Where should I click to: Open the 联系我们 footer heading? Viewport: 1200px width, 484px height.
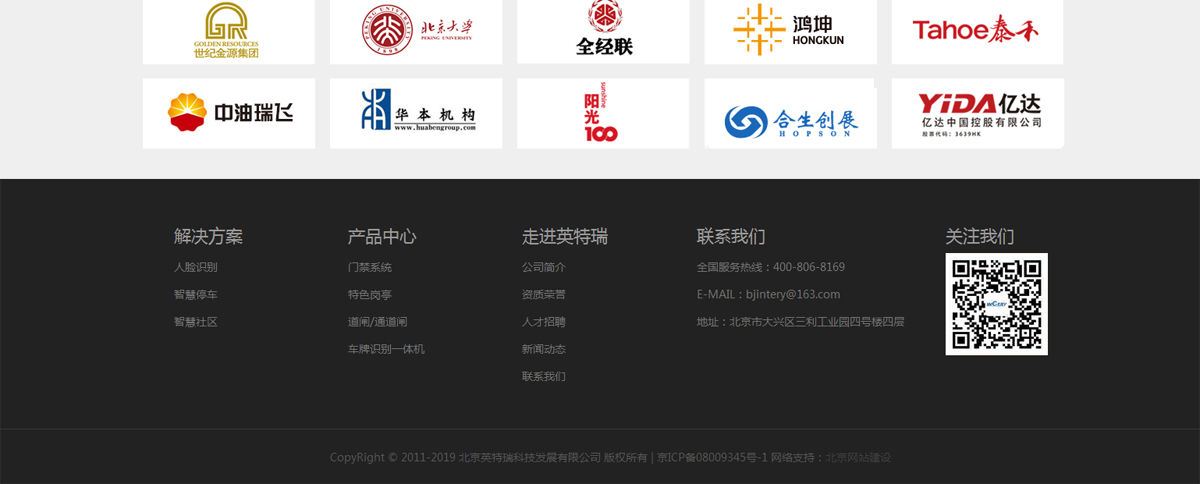click(x=731, y=237)
